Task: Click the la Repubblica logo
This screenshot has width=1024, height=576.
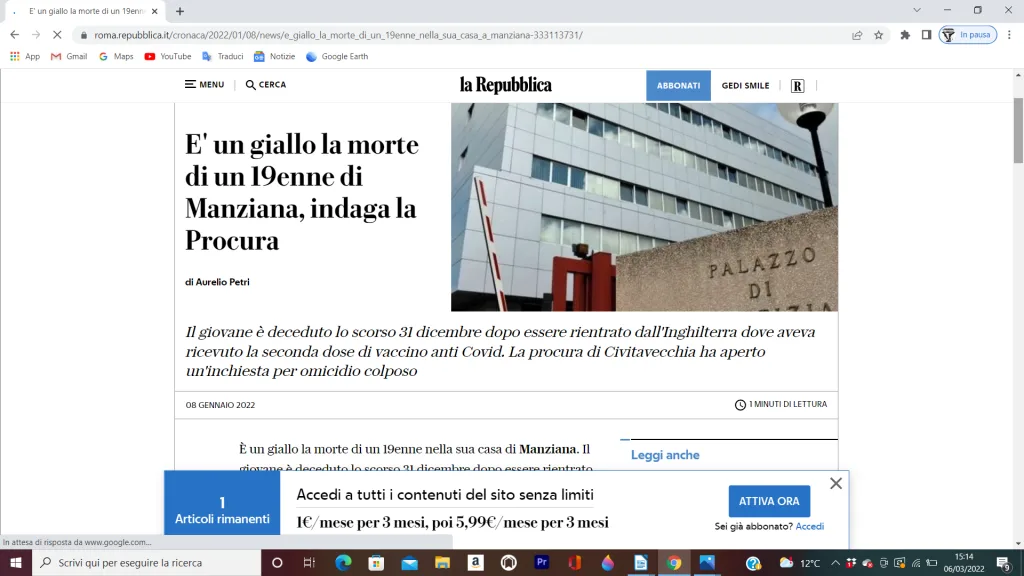Action: tap(505, 85)
